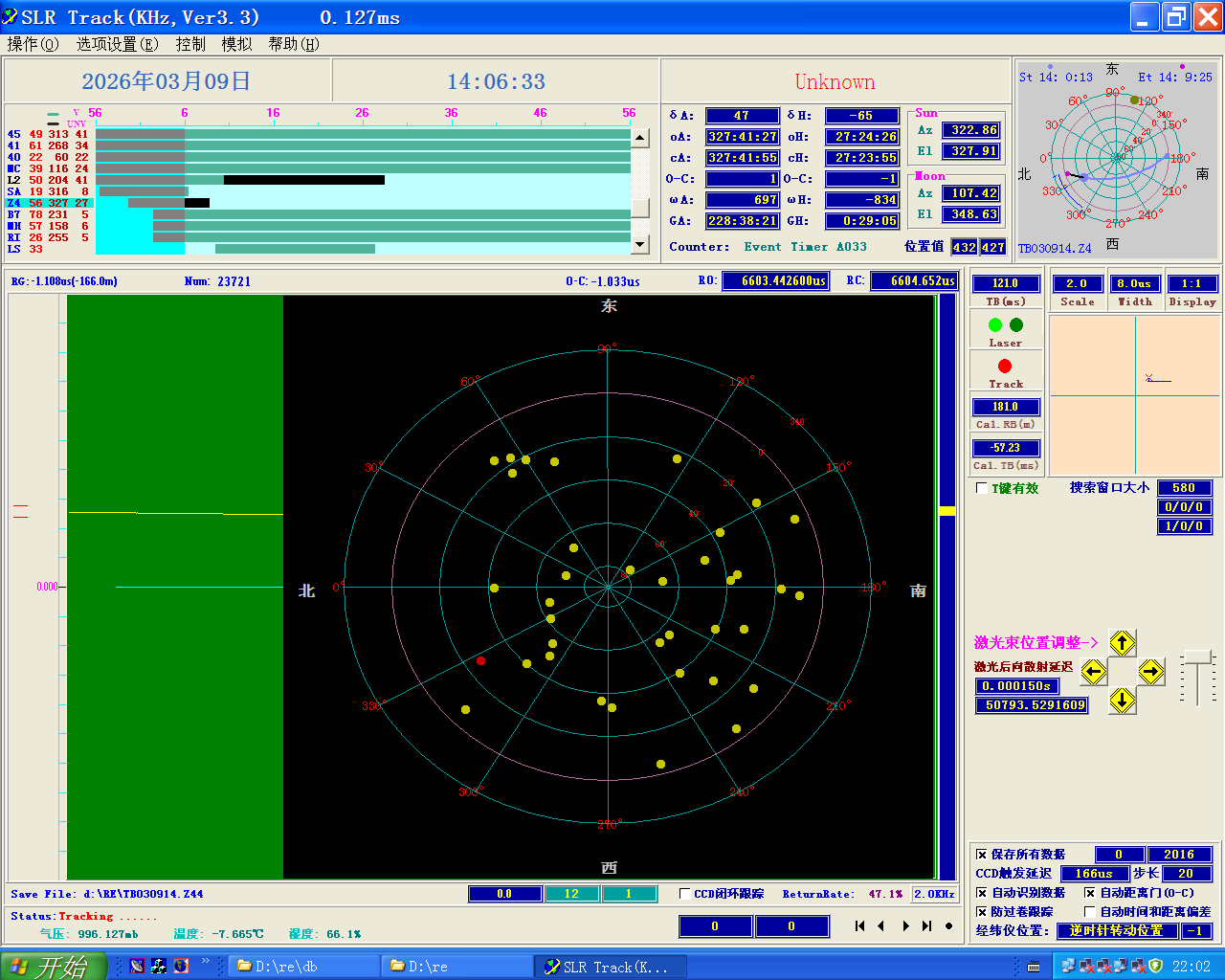Enable the CCD闭环跟踪 checkbox
This screenshot has height=980, width=1225.
[x=685, y=894]
